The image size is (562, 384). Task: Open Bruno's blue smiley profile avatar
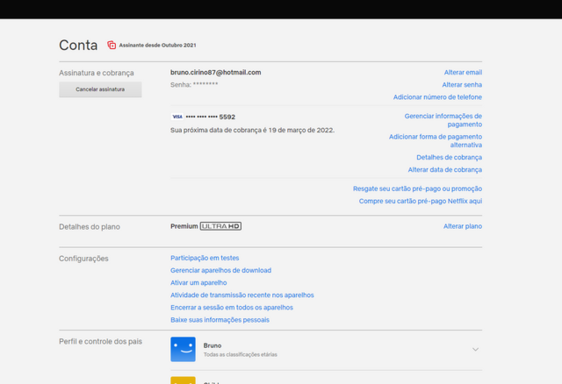coord(183,349)
